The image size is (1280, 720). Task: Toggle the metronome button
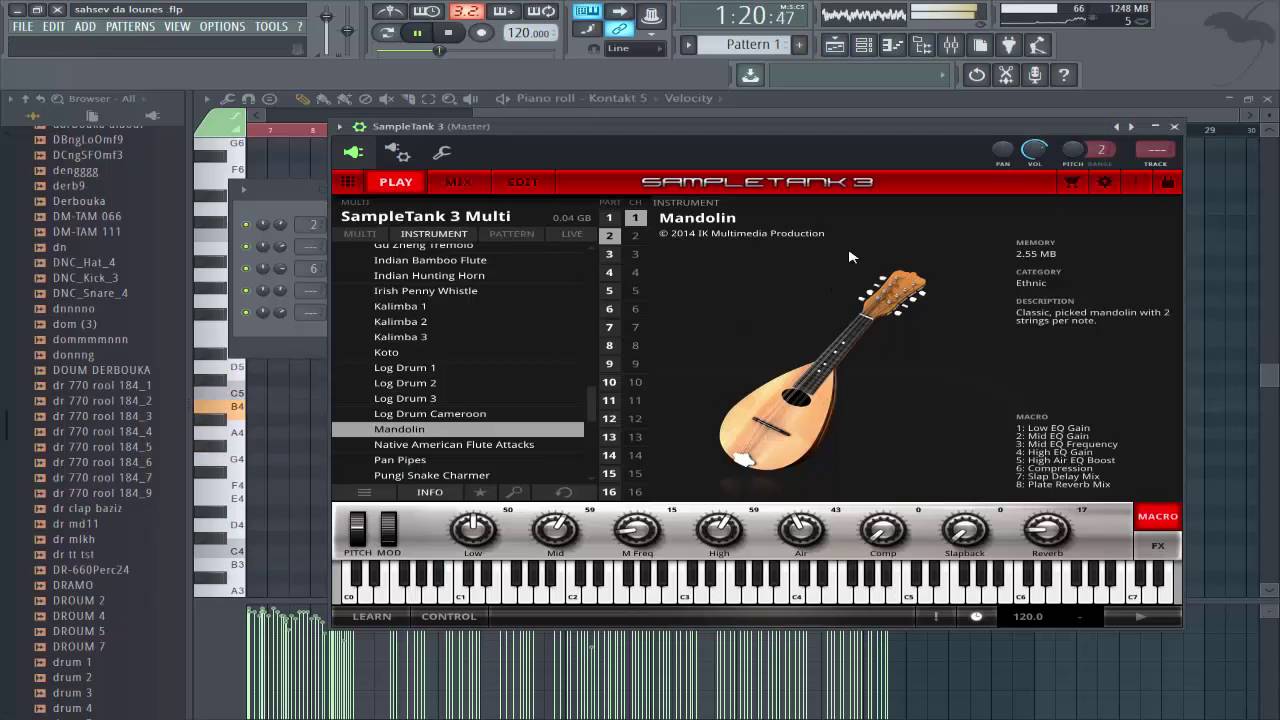390,12
